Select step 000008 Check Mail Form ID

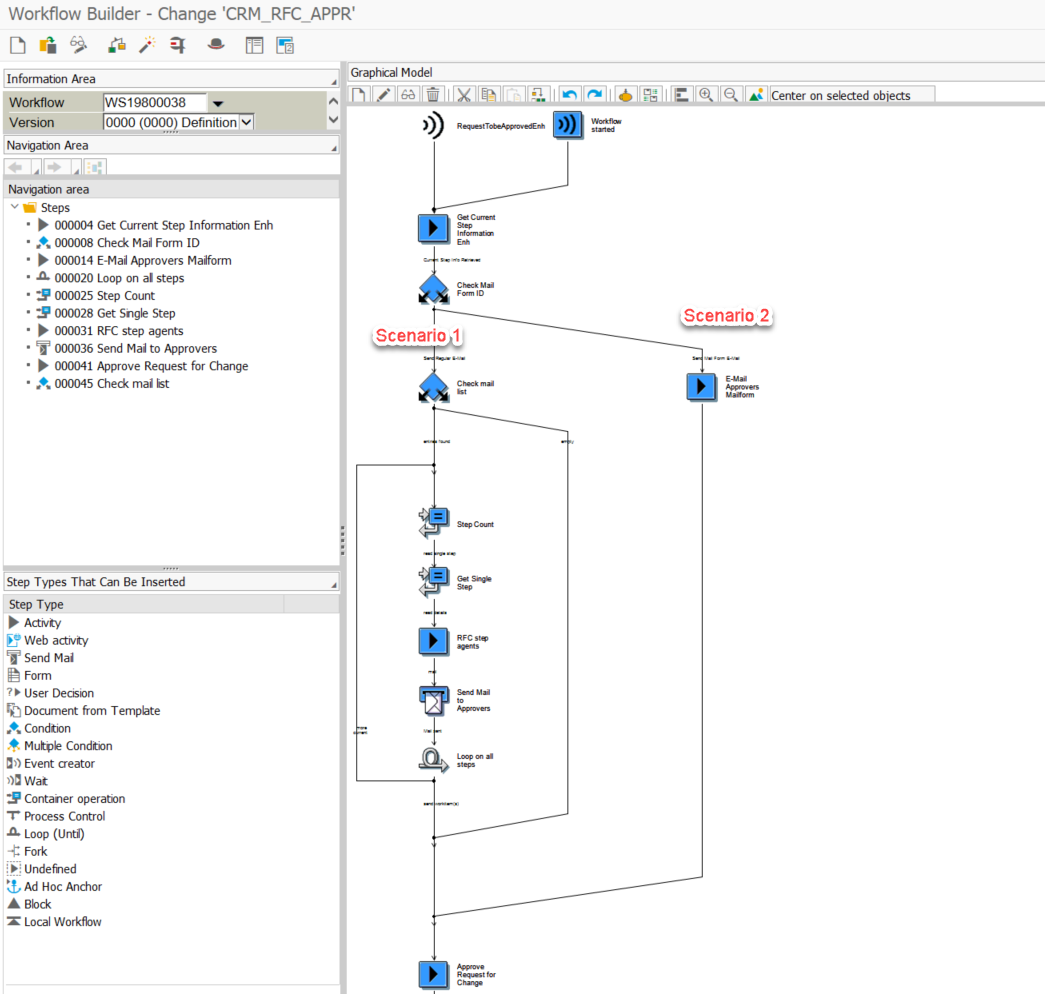click(127, 243)
